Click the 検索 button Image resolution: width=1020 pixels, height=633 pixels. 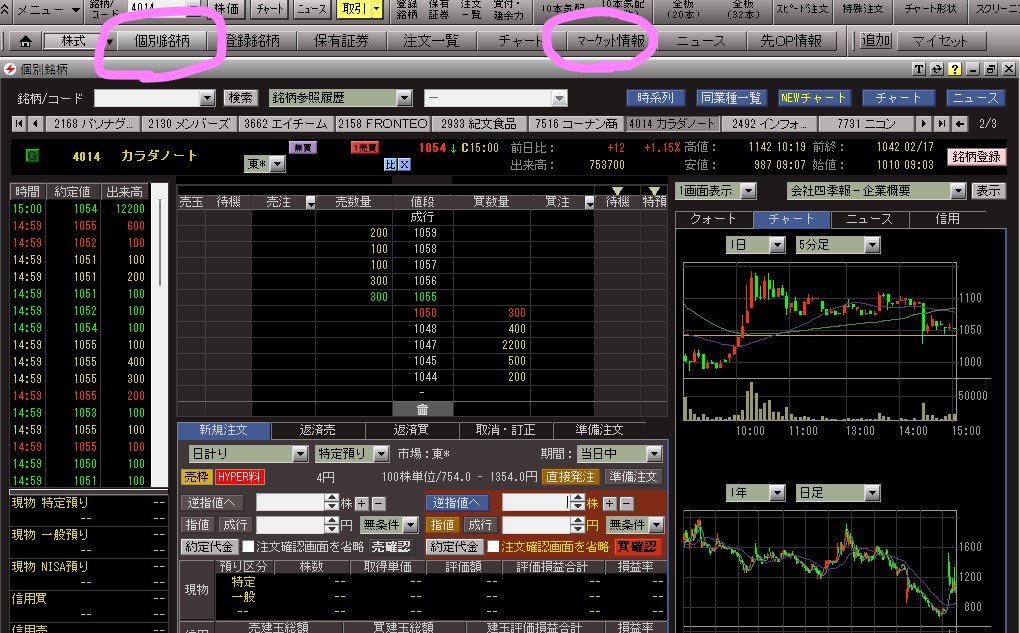pos(241,98)
